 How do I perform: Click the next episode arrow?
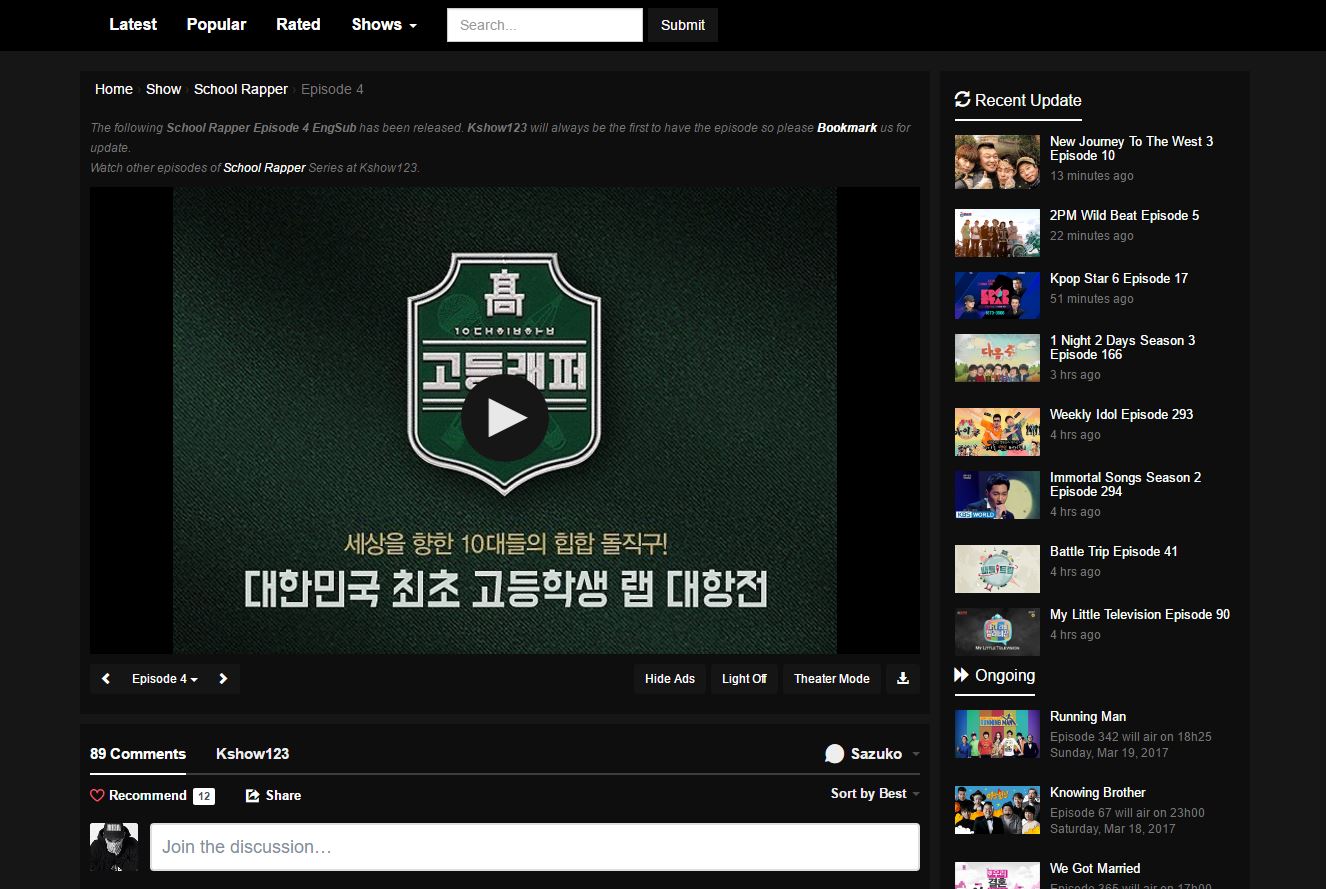coord(222,678)
